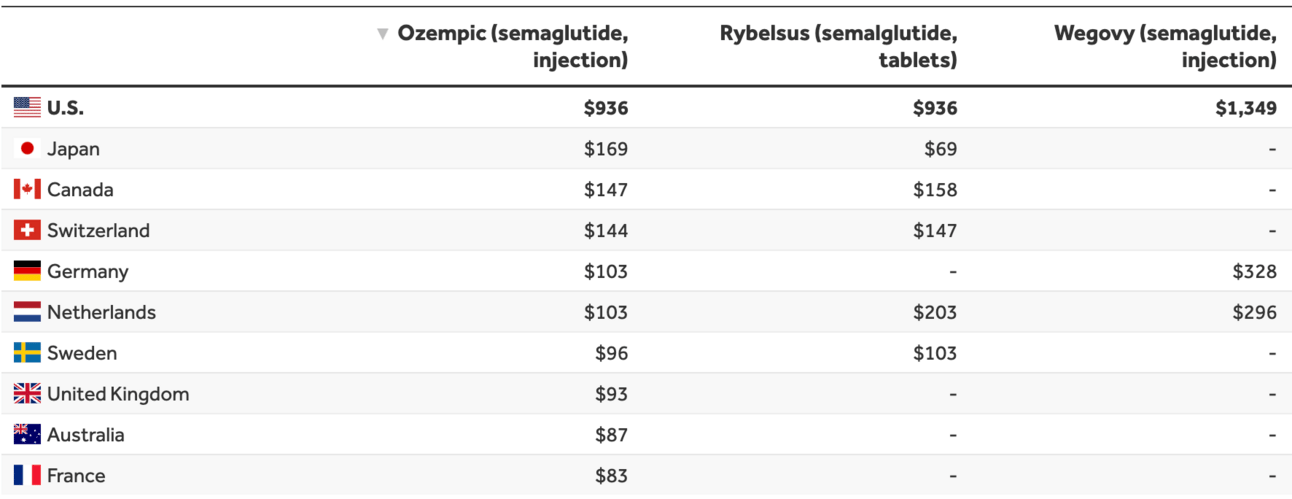
Task: Click the Switzerland flag icon
Action: 27,231
